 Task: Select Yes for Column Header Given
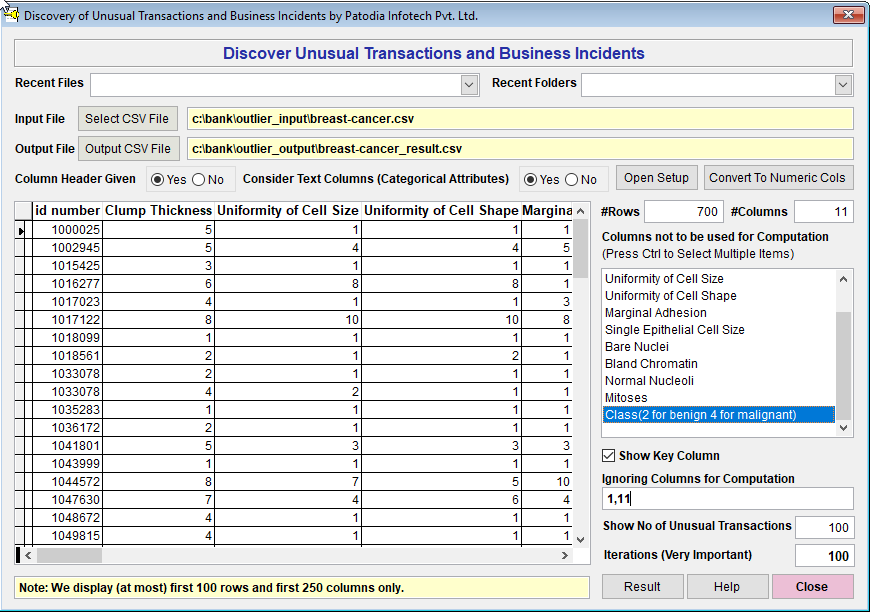tap(158, 180)
